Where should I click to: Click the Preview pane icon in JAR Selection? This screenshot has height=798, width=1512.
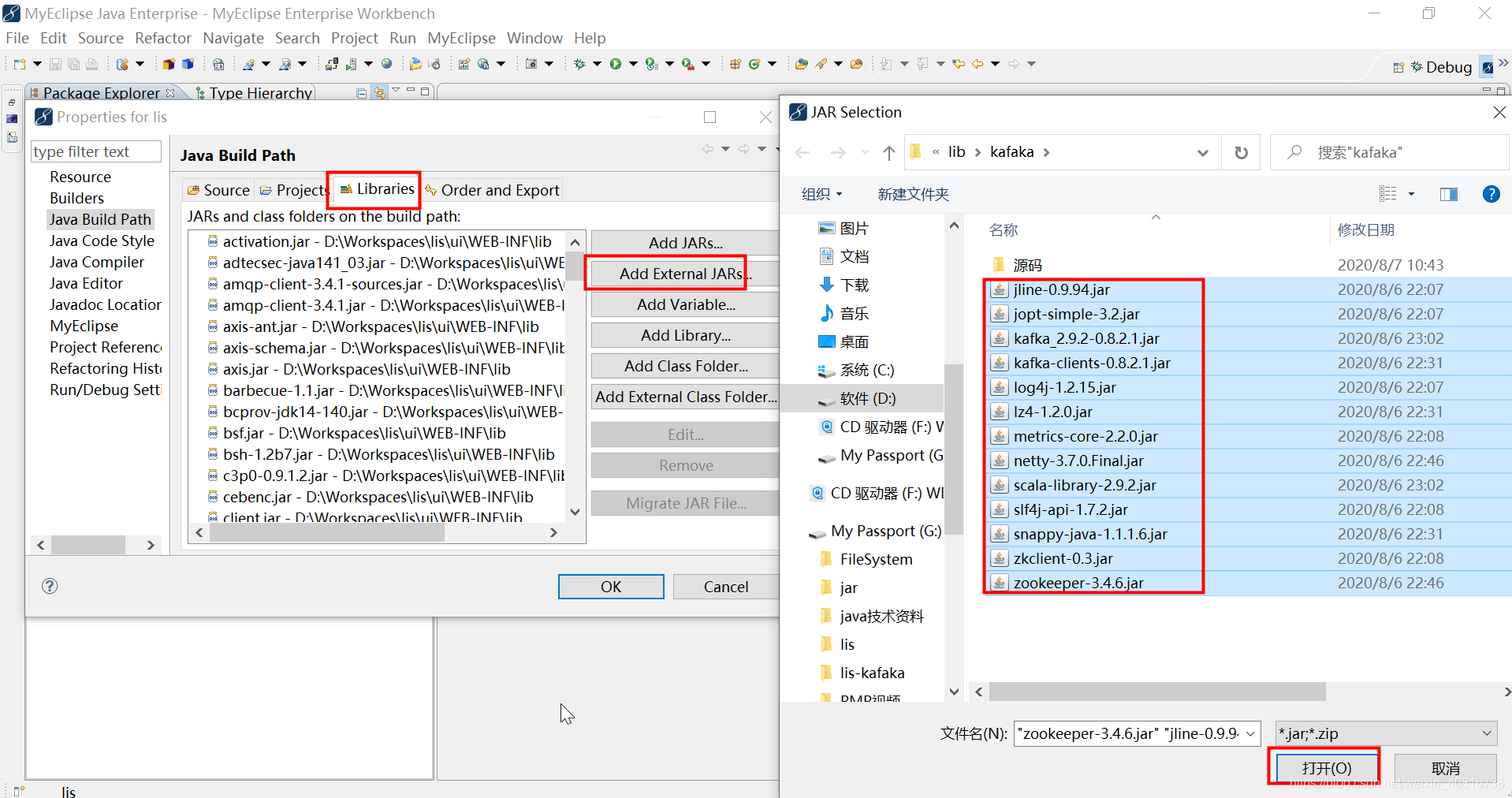[x=1449, y=194]
